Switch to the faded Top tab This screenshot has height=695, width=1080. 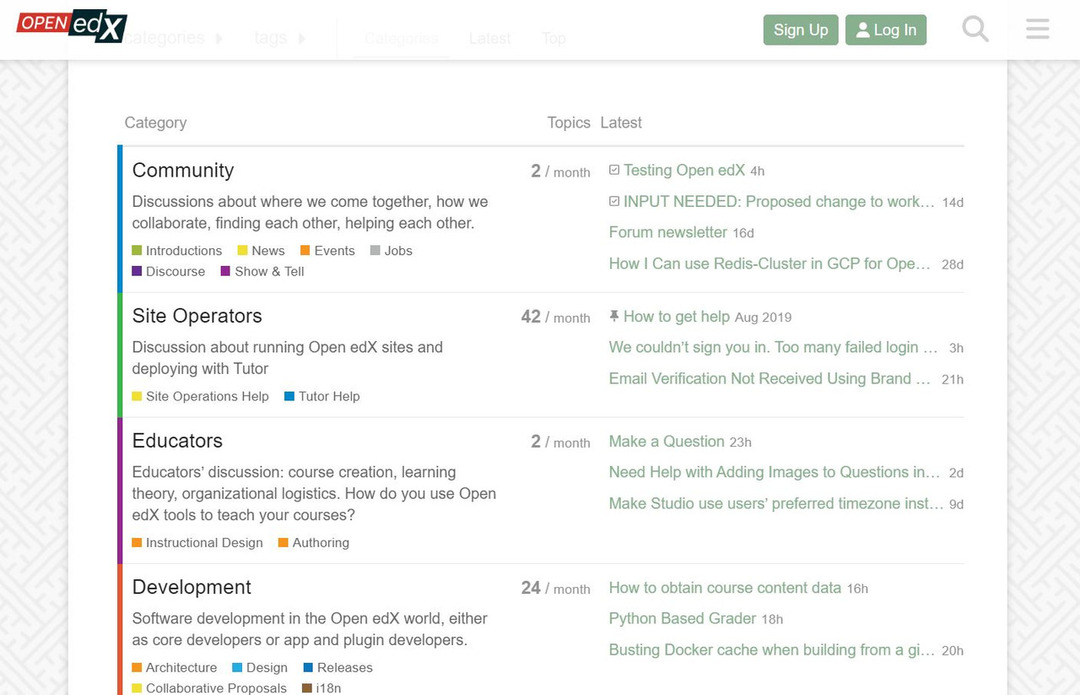pos(554,39)
